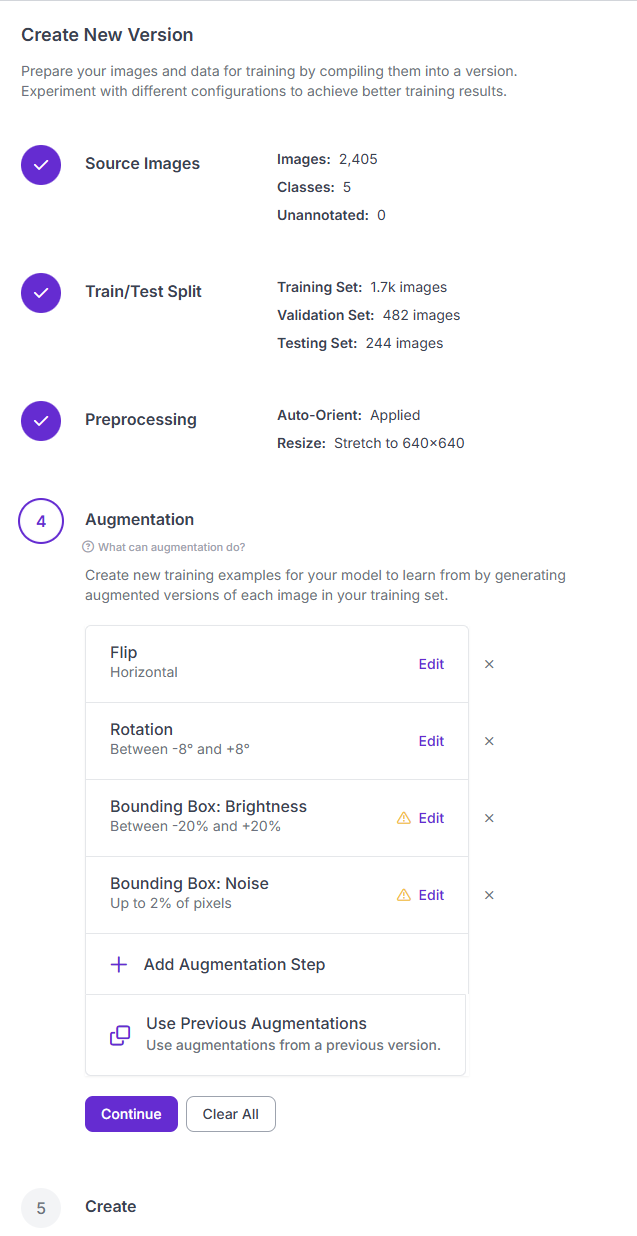The width and height of the screenshot is (637, 1236).
Task: Edit the Rotation augmentation range
Action: pyautogui.click(x=431, y=741)
